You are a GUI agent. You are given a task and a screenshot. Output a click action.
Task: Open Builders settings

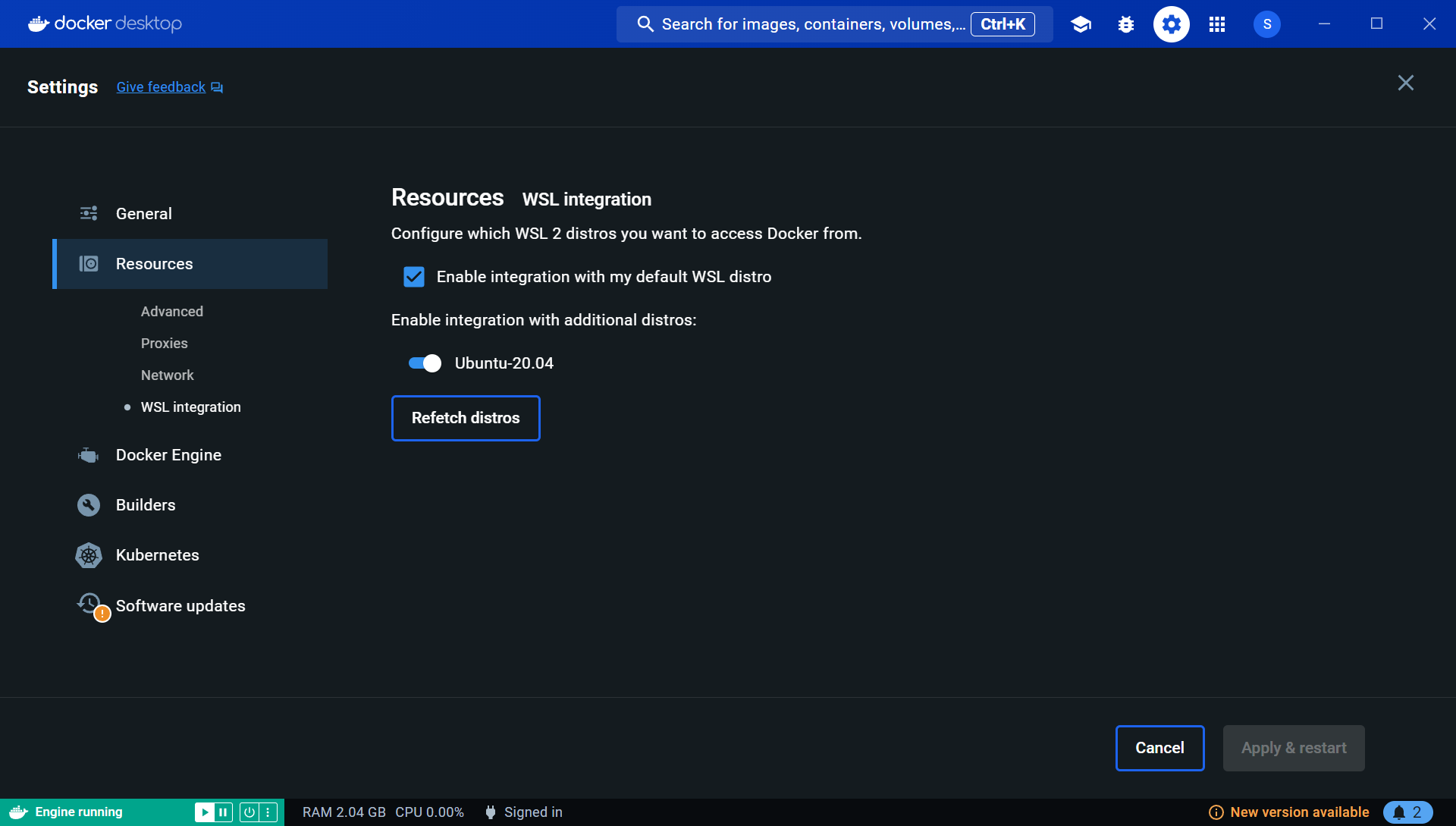click(x=190, y=505)
